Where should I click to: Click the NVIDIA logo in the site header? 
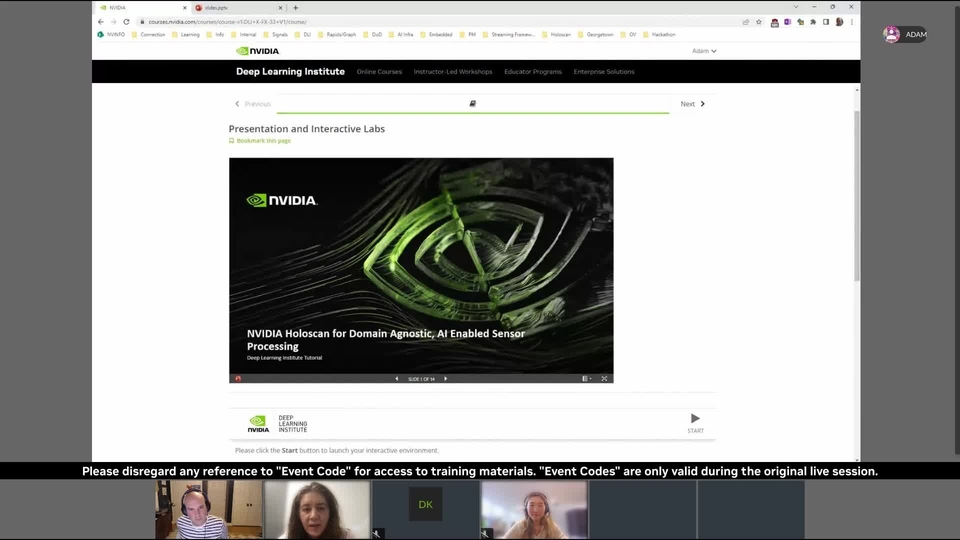pos(258,51)
